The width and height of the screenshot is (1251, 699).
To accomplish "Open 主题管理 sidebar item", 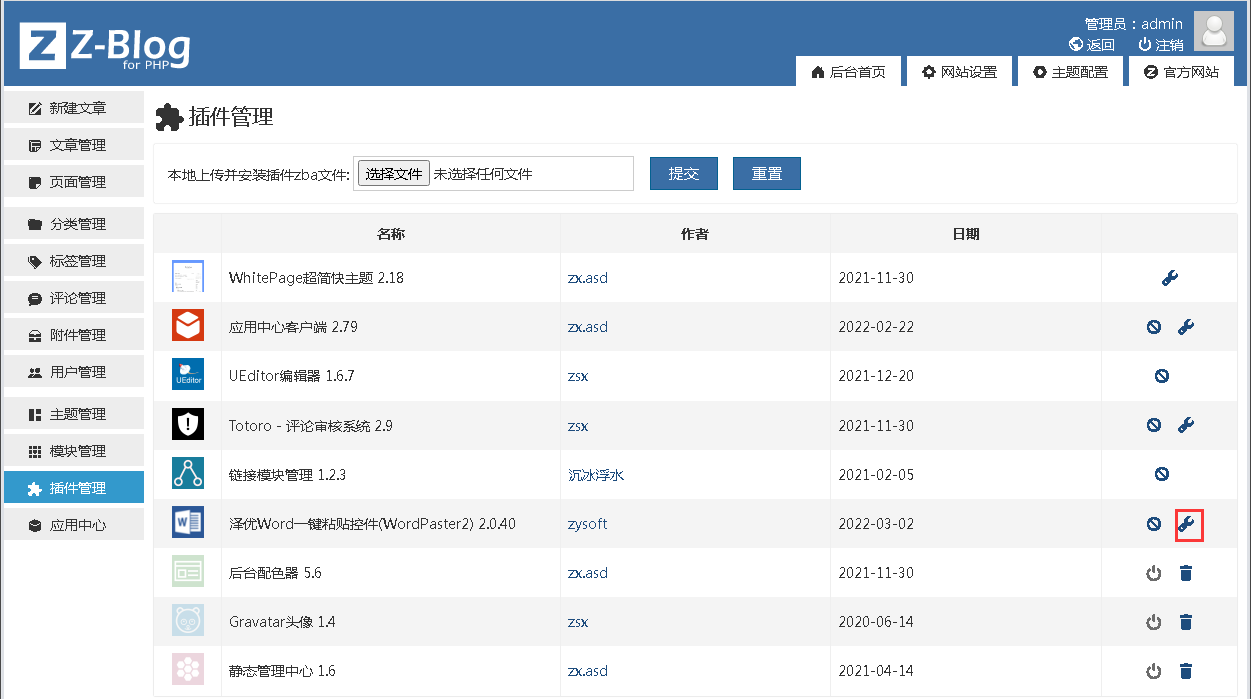I will [x=74, y=414].
